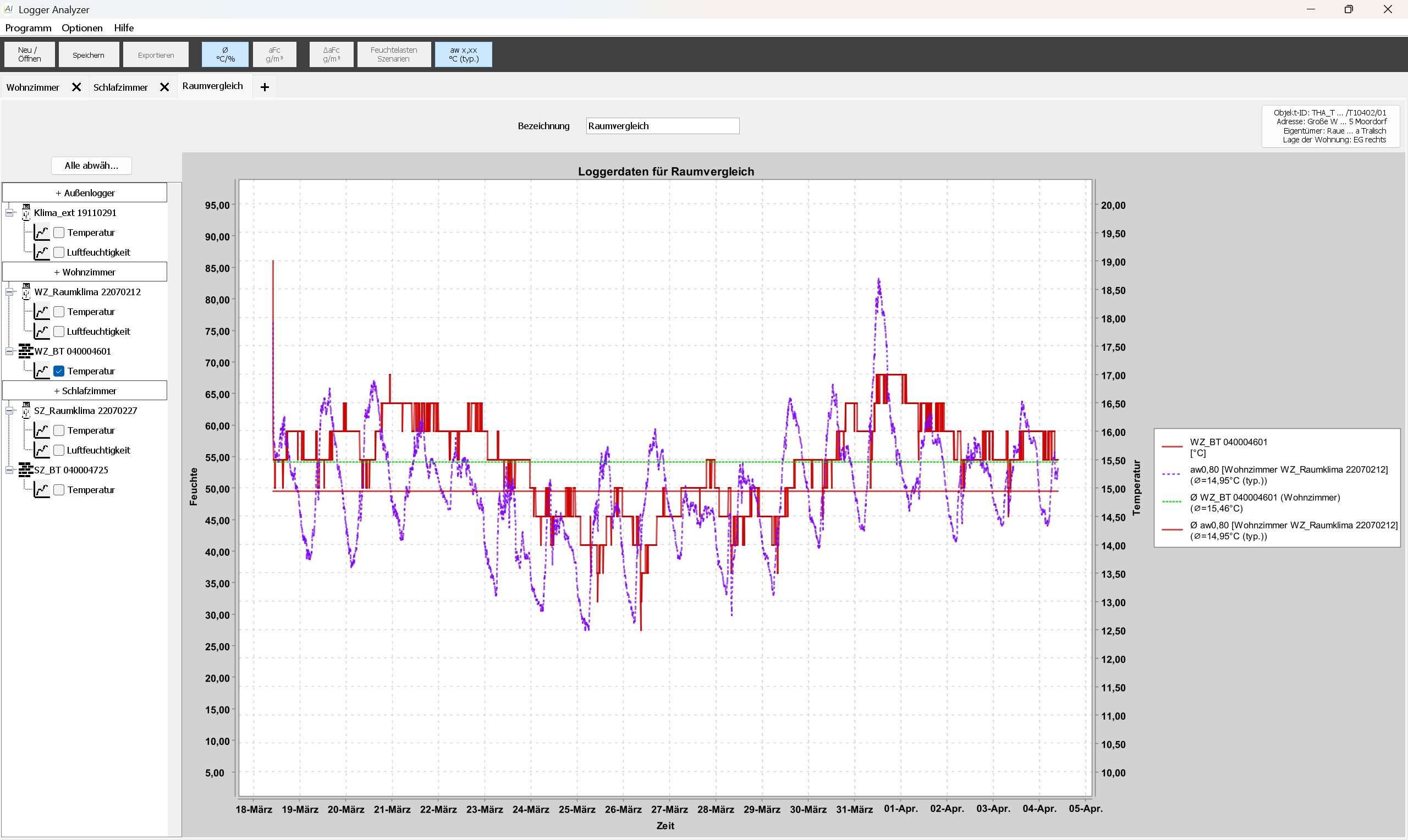The image size is (1408, 840).
Task: Click chart icon beside WZ_Raumklima Luftfeuchtigkeit
Action: click(x=42, y=331)
